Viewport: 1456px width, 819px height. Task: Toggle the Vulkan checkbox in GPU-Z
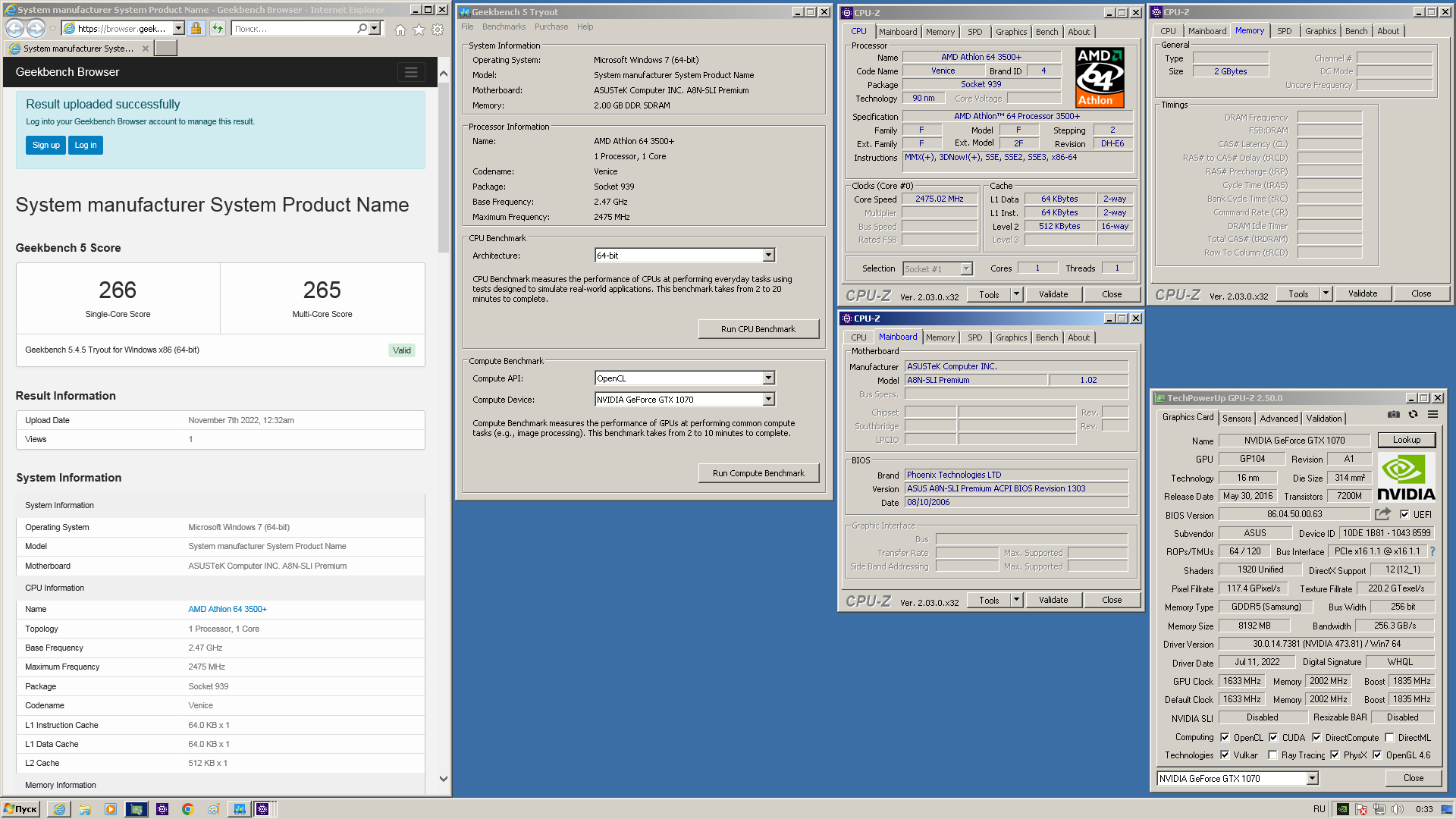[1225, 755]
